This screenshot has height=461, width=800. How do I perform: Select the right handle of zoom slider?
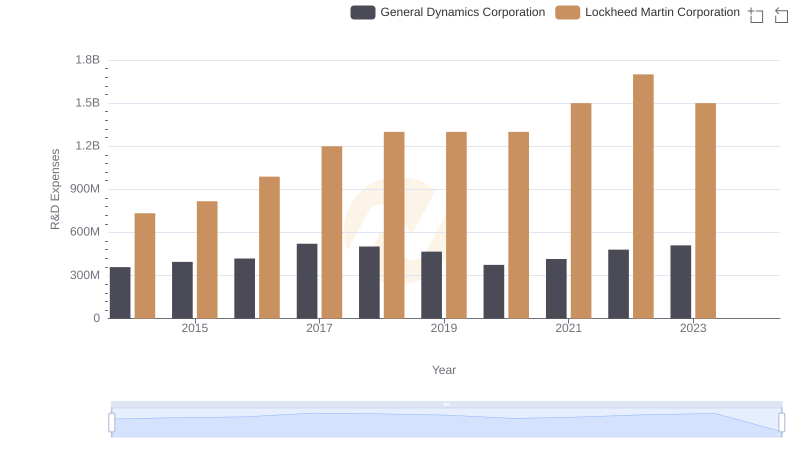pyautogui.click(x=781, y=423)
